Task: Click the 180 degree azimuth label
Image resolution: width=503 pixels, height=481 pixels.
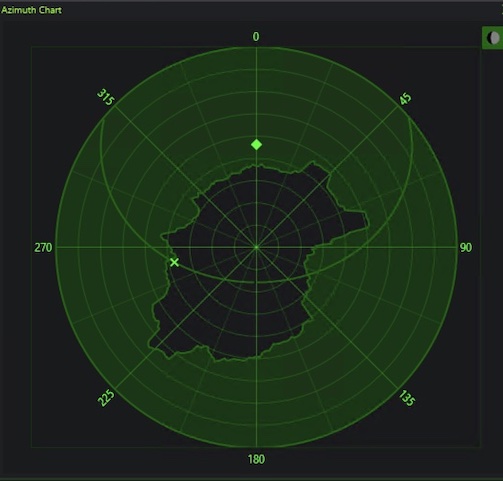Action: point(256,459)
